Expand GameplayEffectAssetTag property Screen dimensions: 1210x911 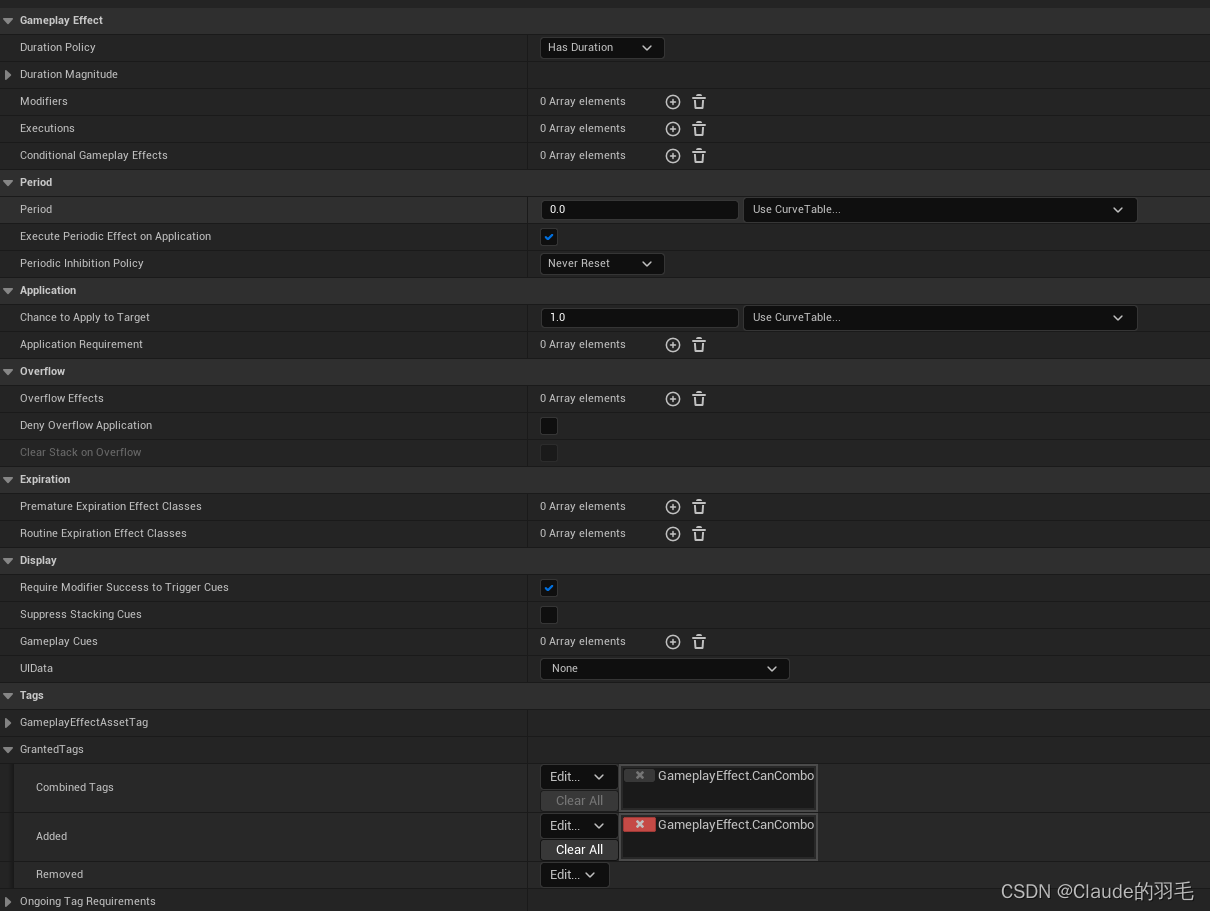point(8,723)
